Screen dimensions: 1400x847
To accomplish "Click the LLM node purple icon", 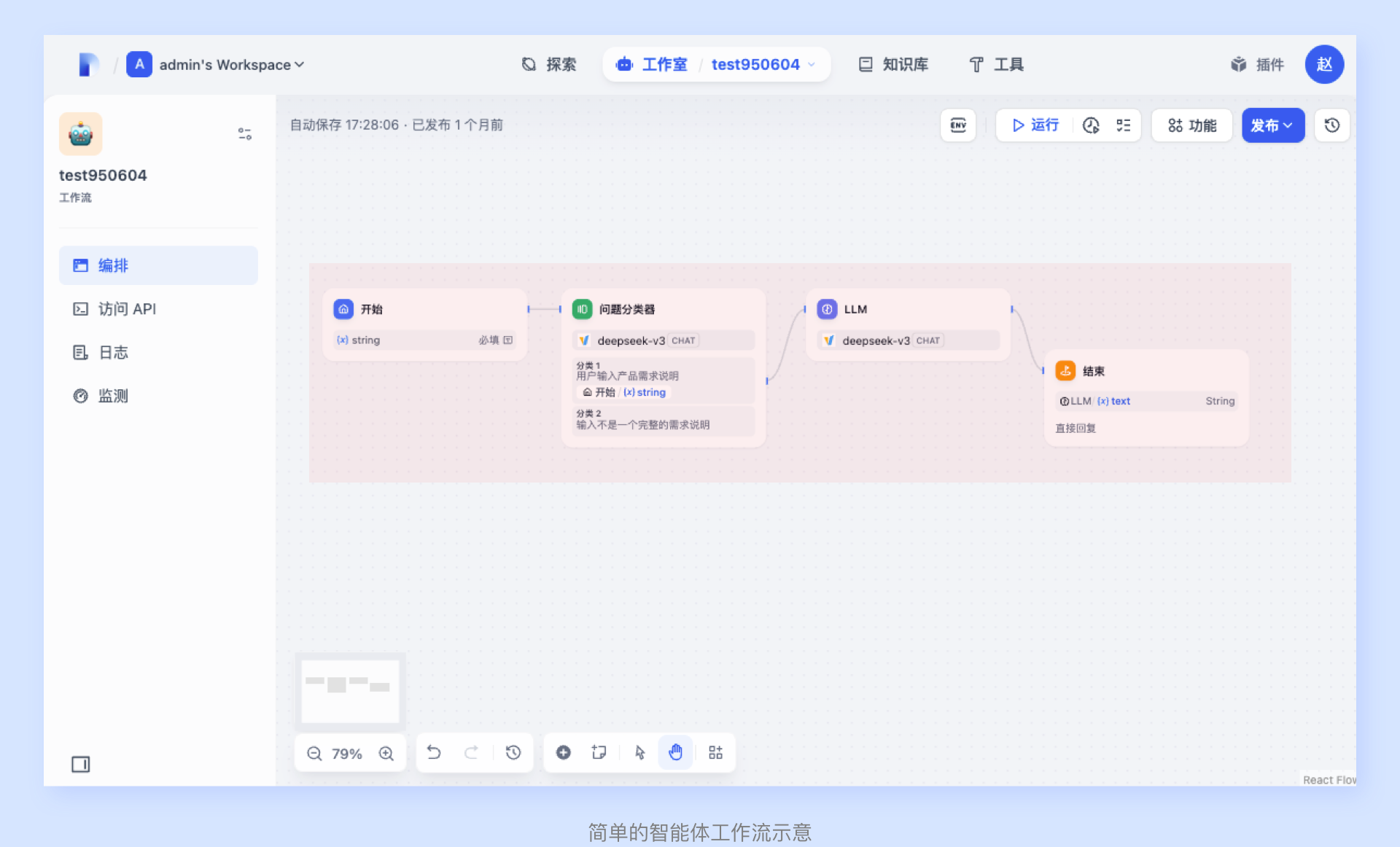I will (x=827, y=309).
